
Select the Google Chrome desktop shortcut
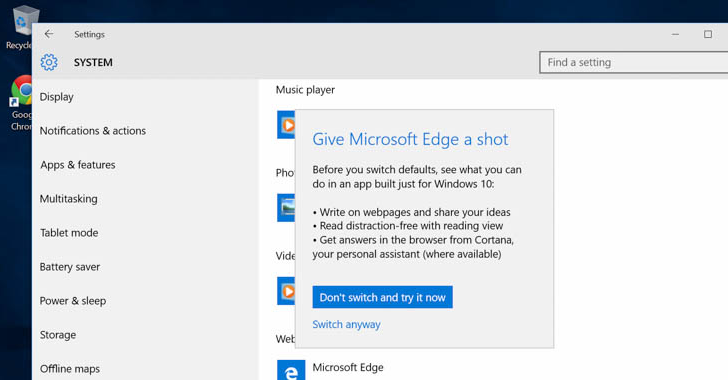click(20, 103)
